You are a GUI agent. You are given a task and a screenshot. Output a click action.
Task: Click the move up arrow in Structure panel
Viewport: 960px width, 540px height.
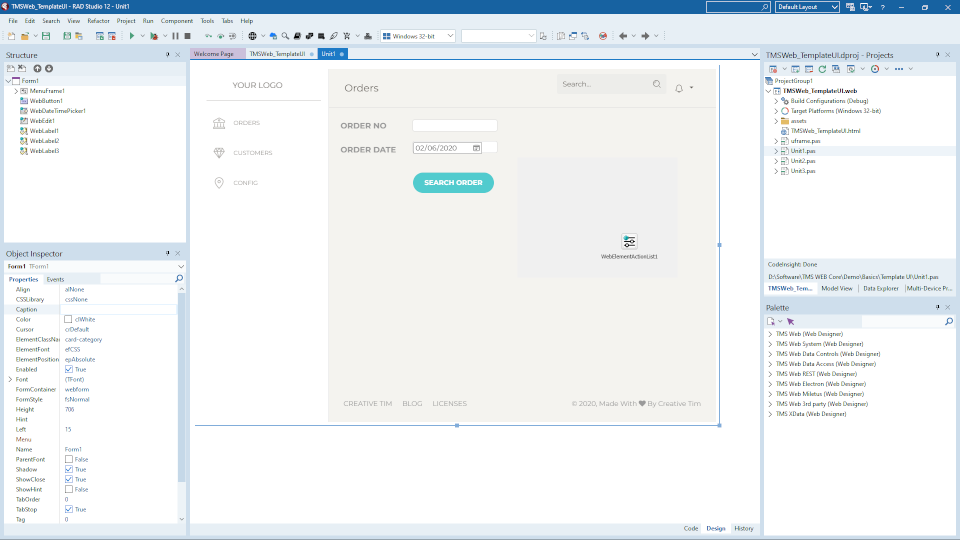[37, 69]
